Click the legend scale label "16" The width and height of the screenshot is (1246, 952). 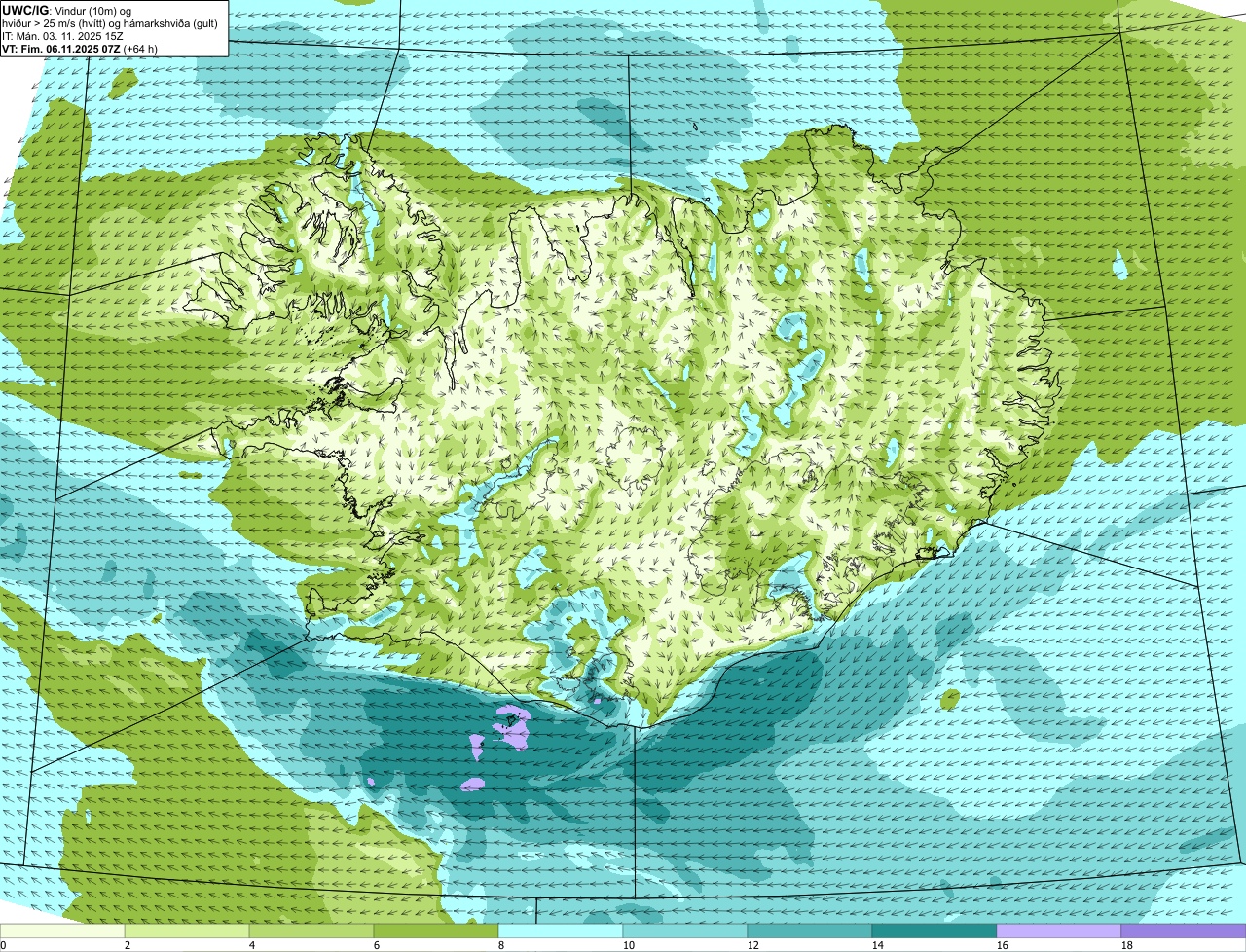1003,945
